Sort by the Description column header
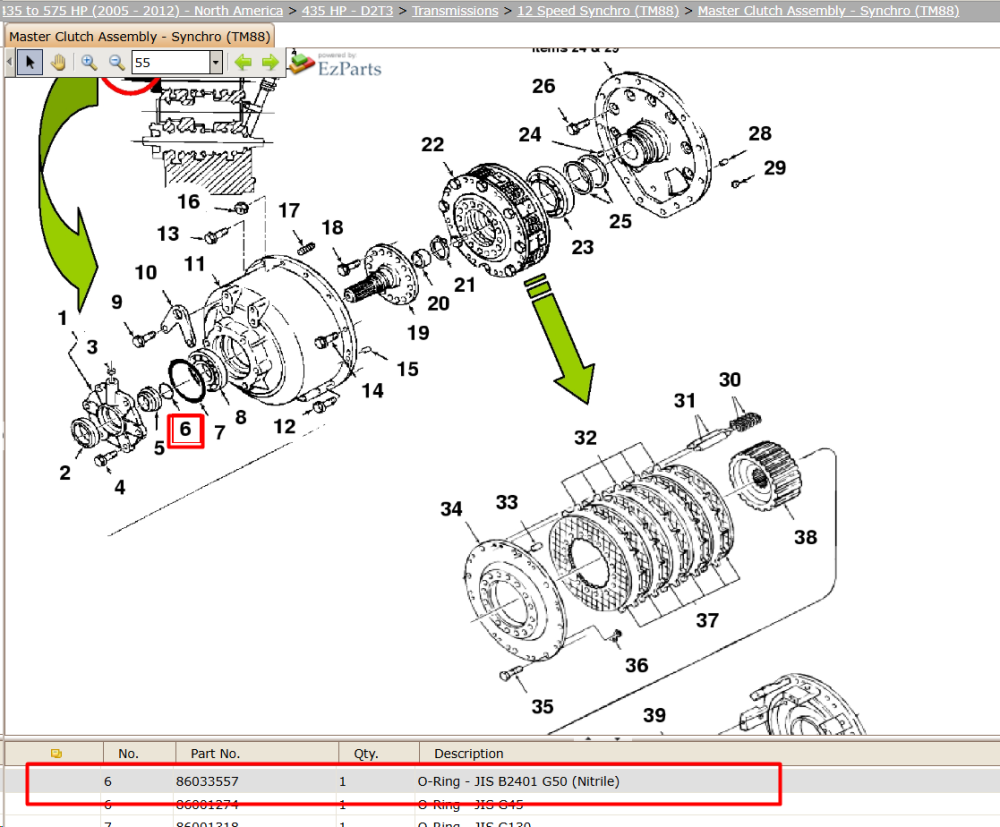 pos(469,754)
